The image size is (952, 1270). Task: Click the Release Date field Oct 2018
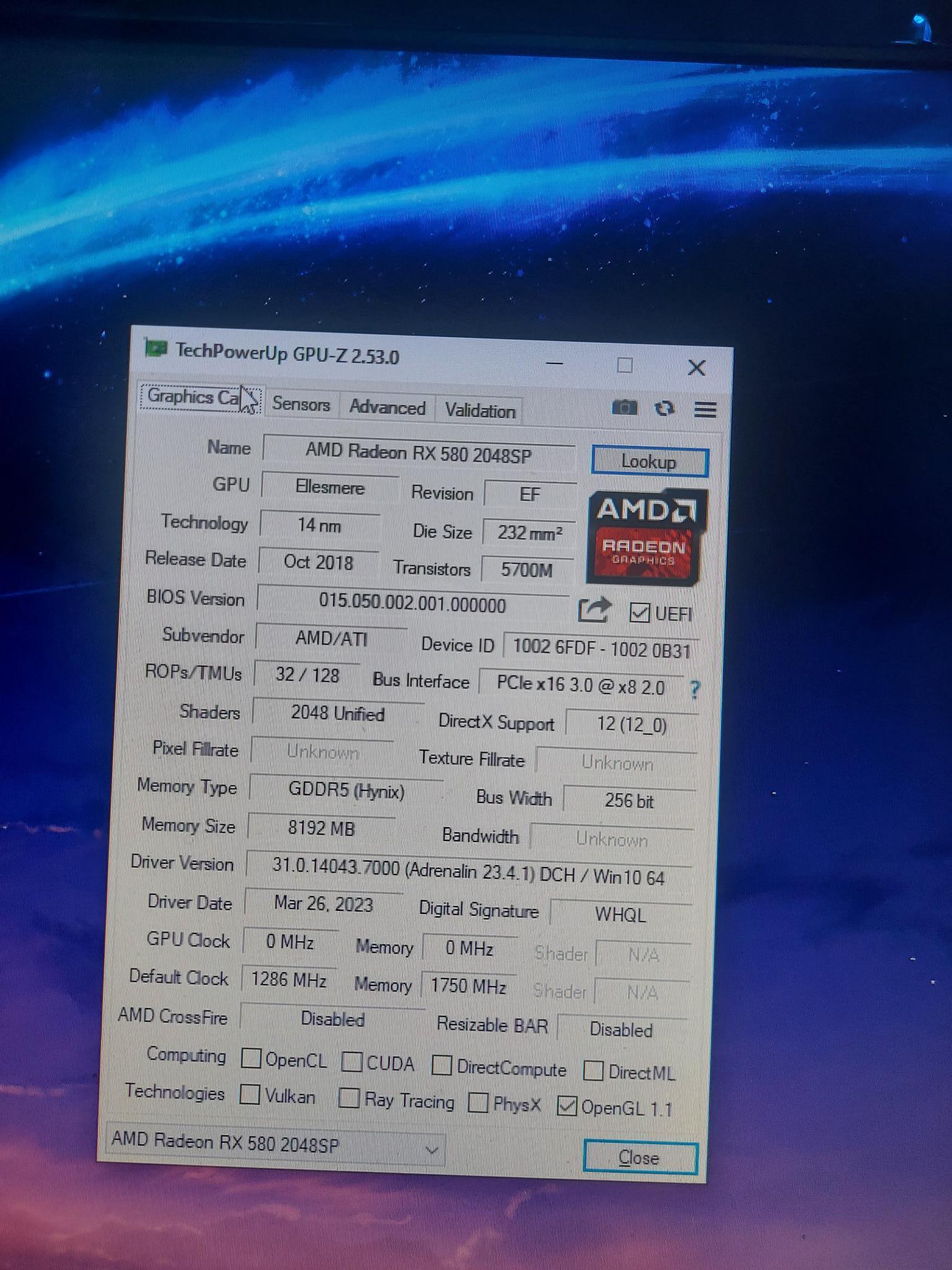pos(318,562)
